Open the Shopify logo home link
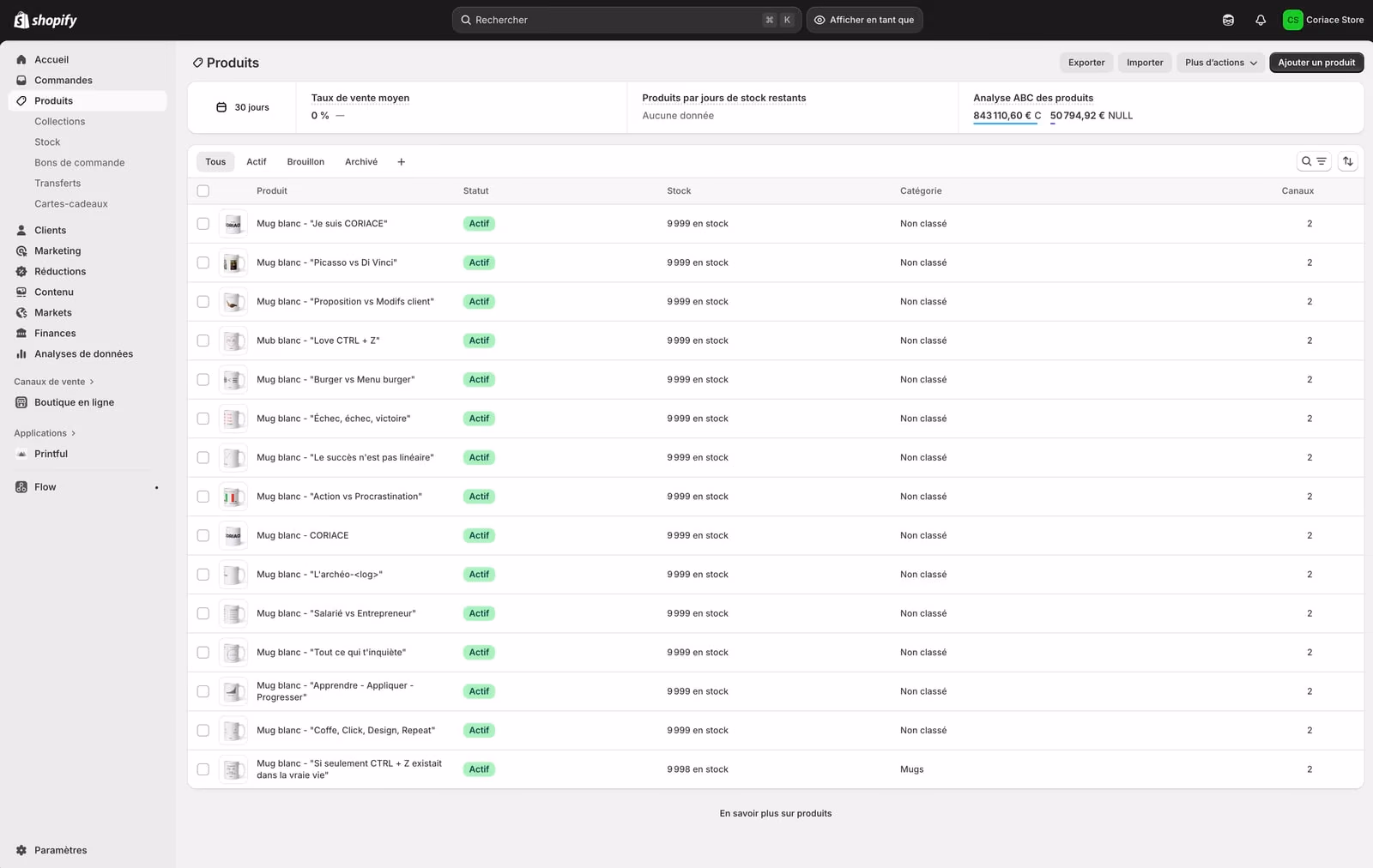 coord(45,20)
